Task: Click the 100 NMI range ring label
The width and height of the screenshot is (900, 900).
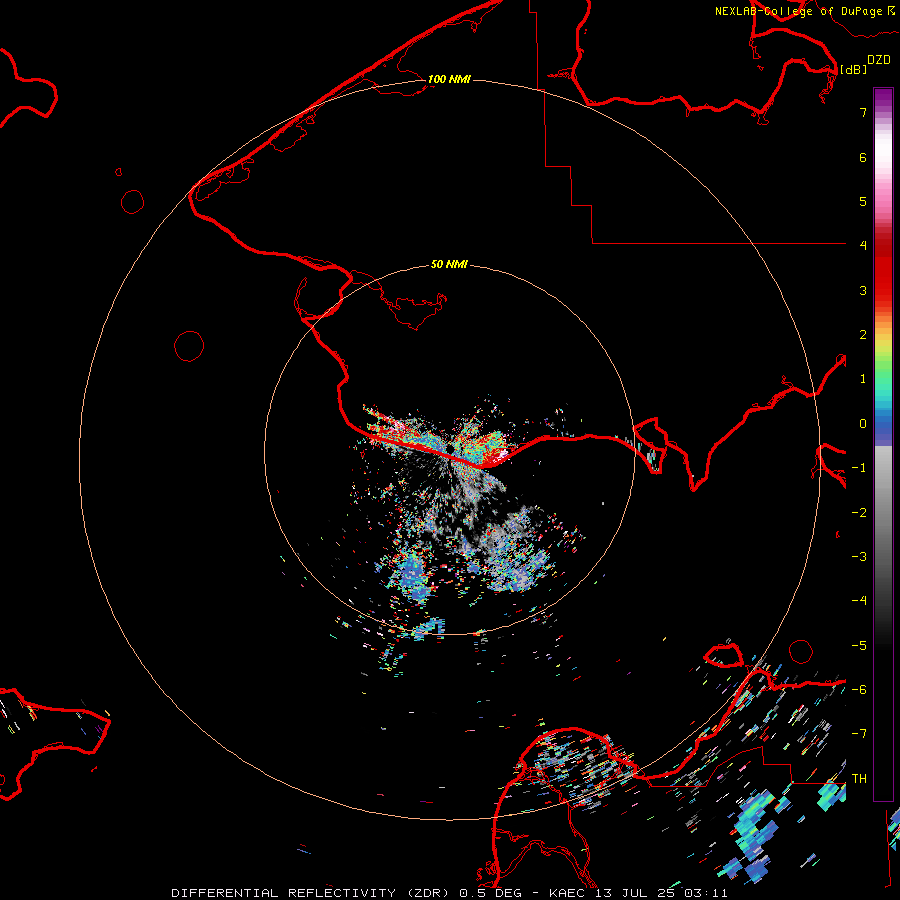Action: pos(449,79)
